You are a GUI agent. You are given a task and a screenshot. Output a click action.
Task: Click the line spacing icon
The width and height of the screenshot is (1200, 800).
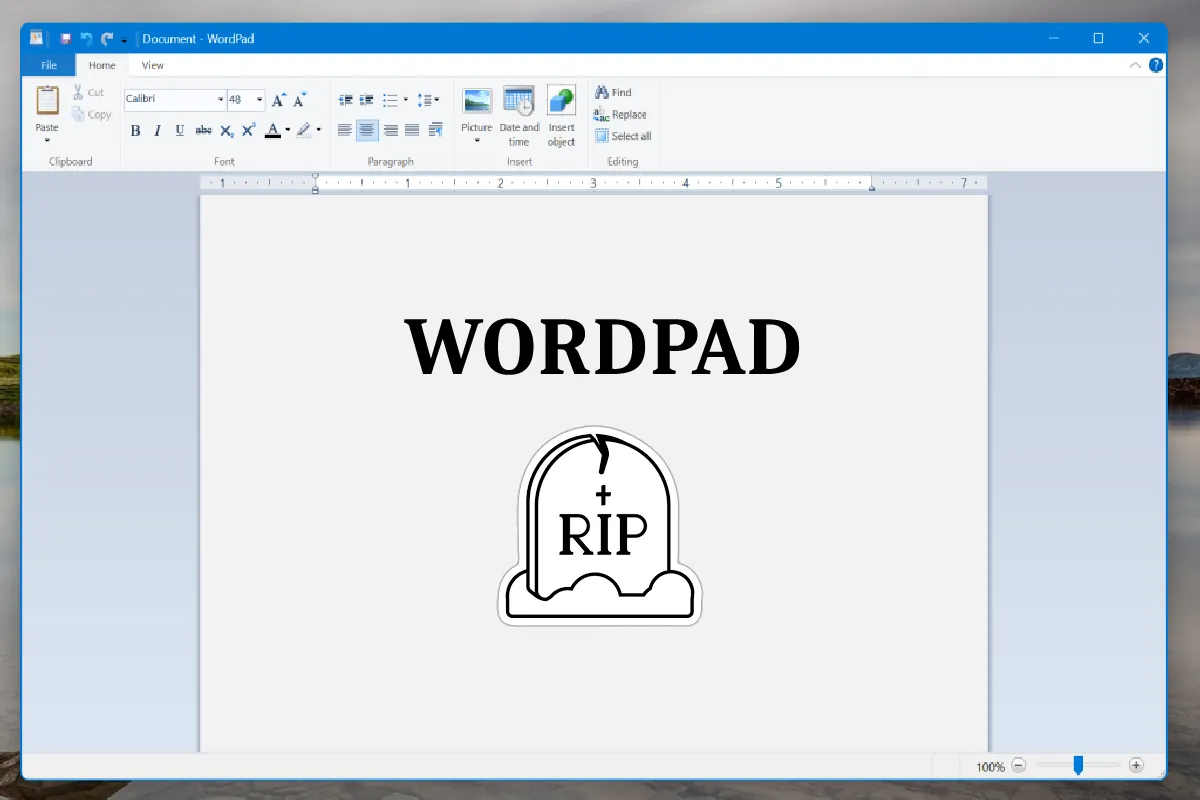point(424,100)
